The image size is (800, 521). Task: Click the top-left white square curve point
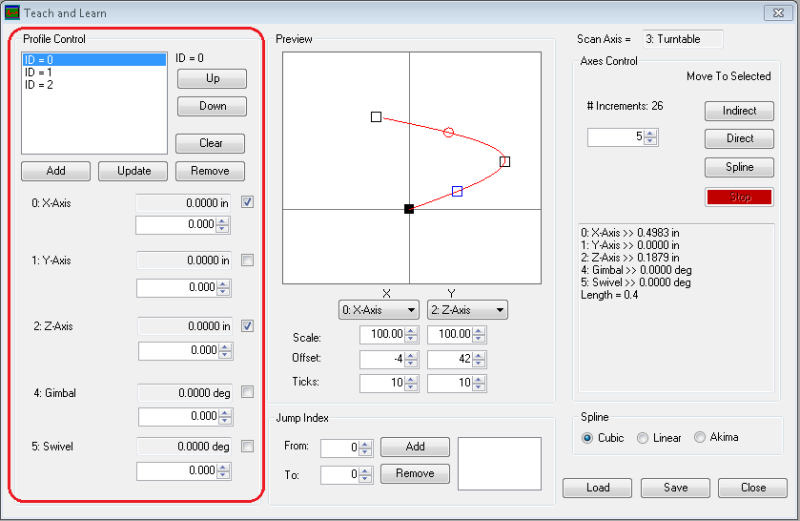[376, 117]
